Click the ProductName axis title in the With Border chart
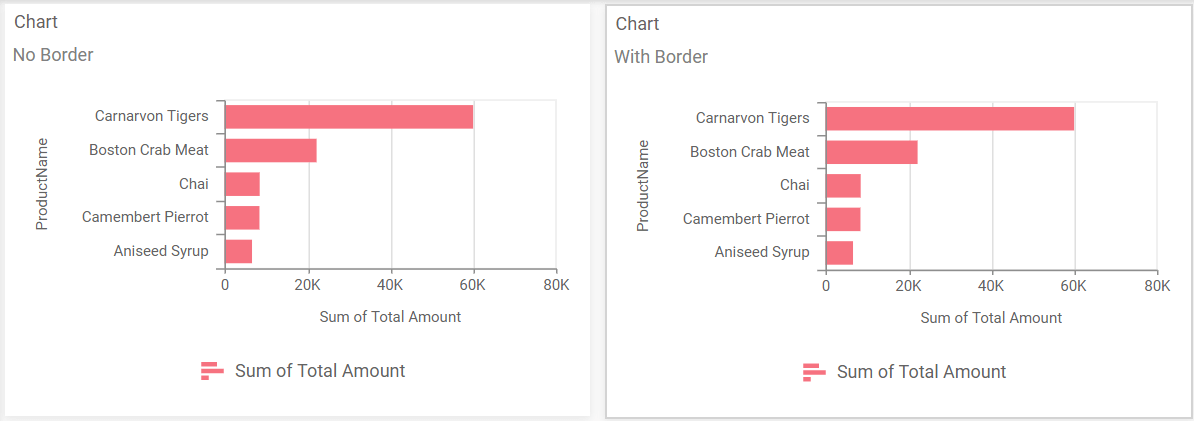This screenshot has height=421, width=1194. [x=643, y=185]
